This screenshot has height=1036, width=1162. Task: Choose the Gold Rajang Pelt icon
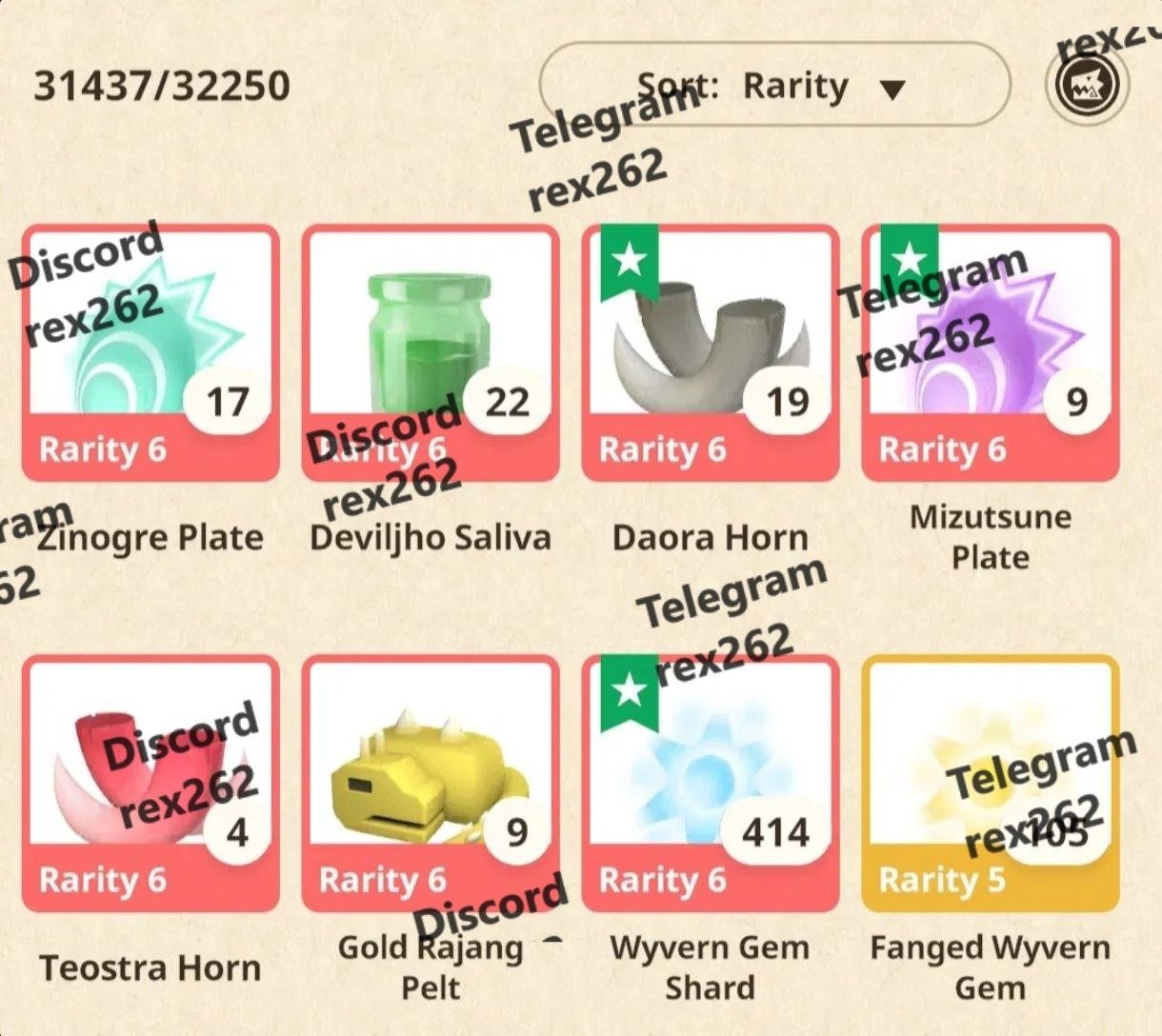pos(431,784)
